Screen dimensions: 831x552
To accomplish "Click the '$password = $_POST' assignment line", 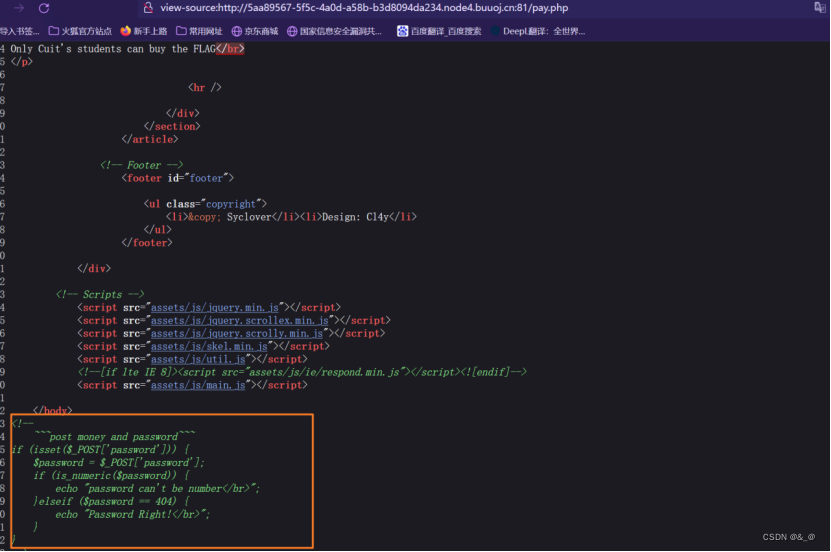I will tap(119, 462).
